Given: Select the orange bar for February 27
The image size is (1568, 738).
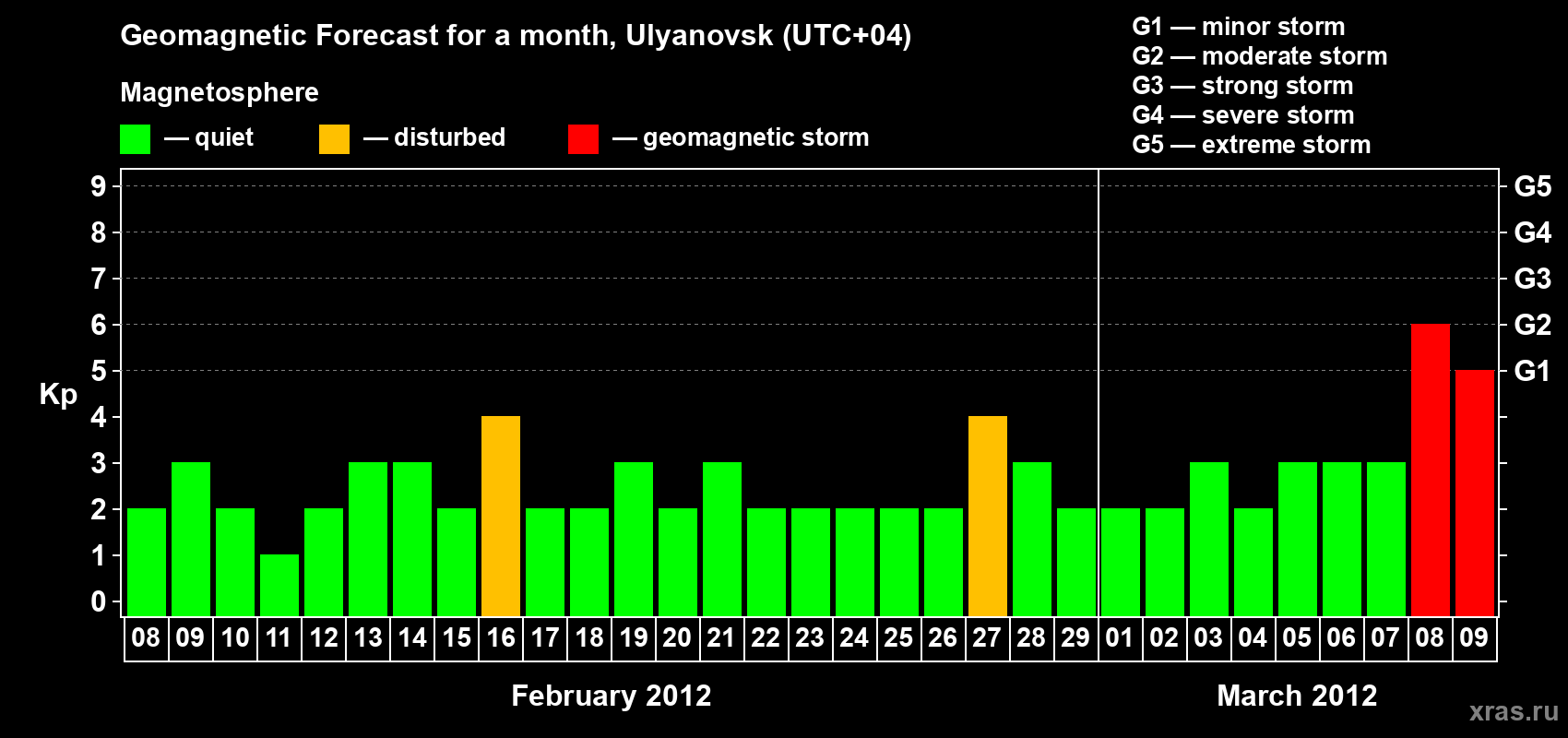Looking at the screenshot, I should tap(988, 516).
